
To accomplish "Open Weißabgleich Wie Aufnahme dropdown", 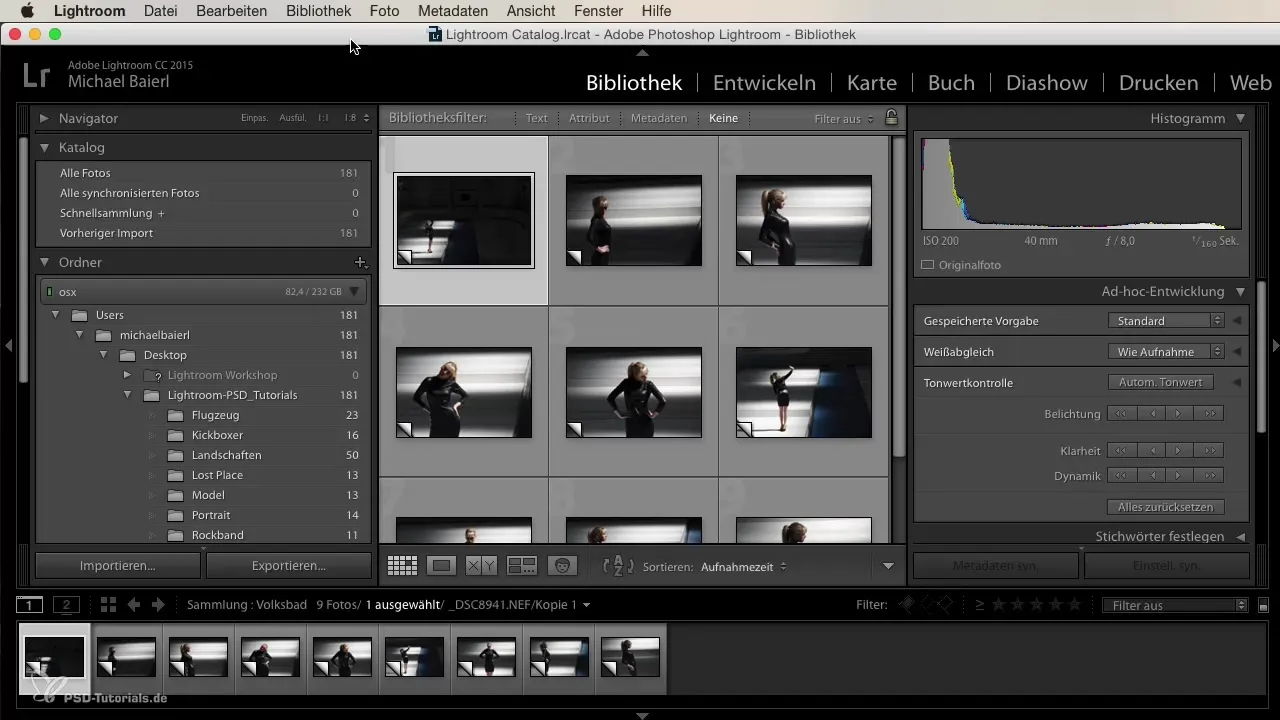I will [1166, 352].
